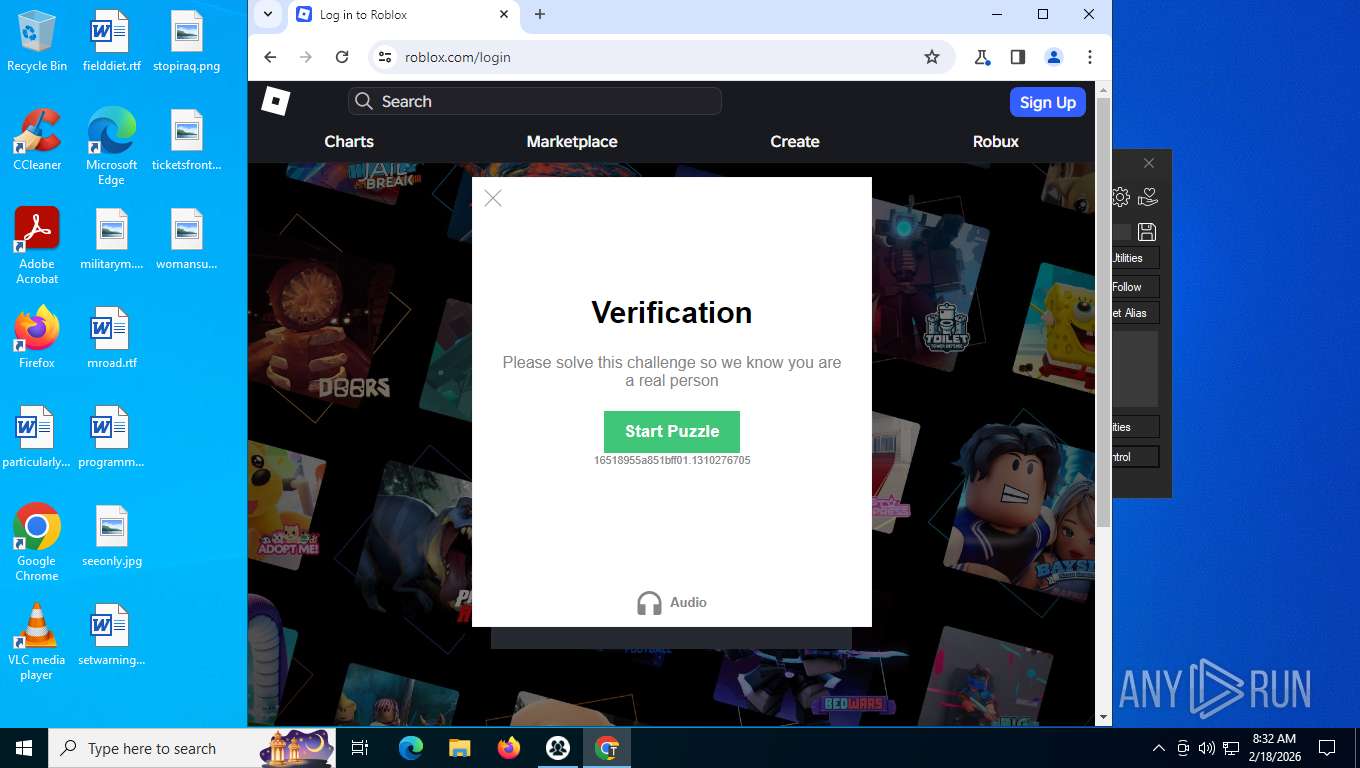Click the Utilities button in side window

(x=1136, y=258)
